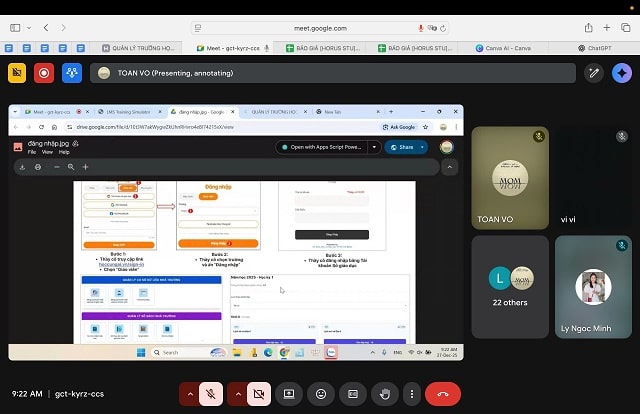Expand audio settings arrow beside microphone
The width and height of the screenshot is (640, 414).
[189, 394]
